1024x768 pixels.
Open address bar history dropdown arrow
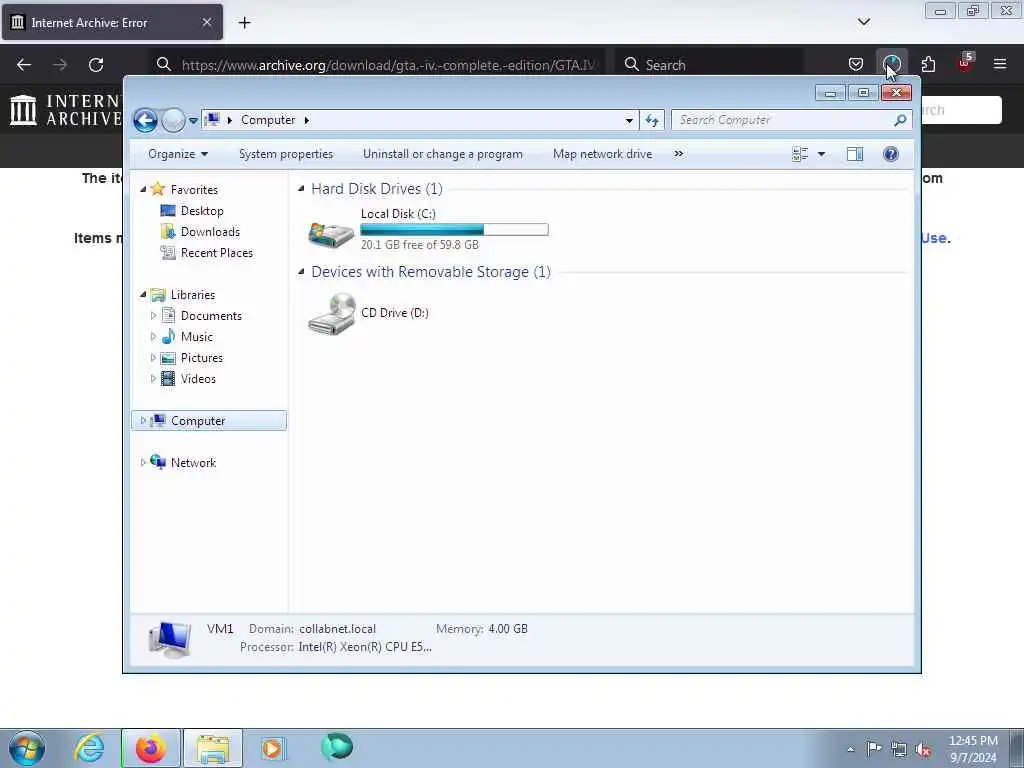point(629,120)
